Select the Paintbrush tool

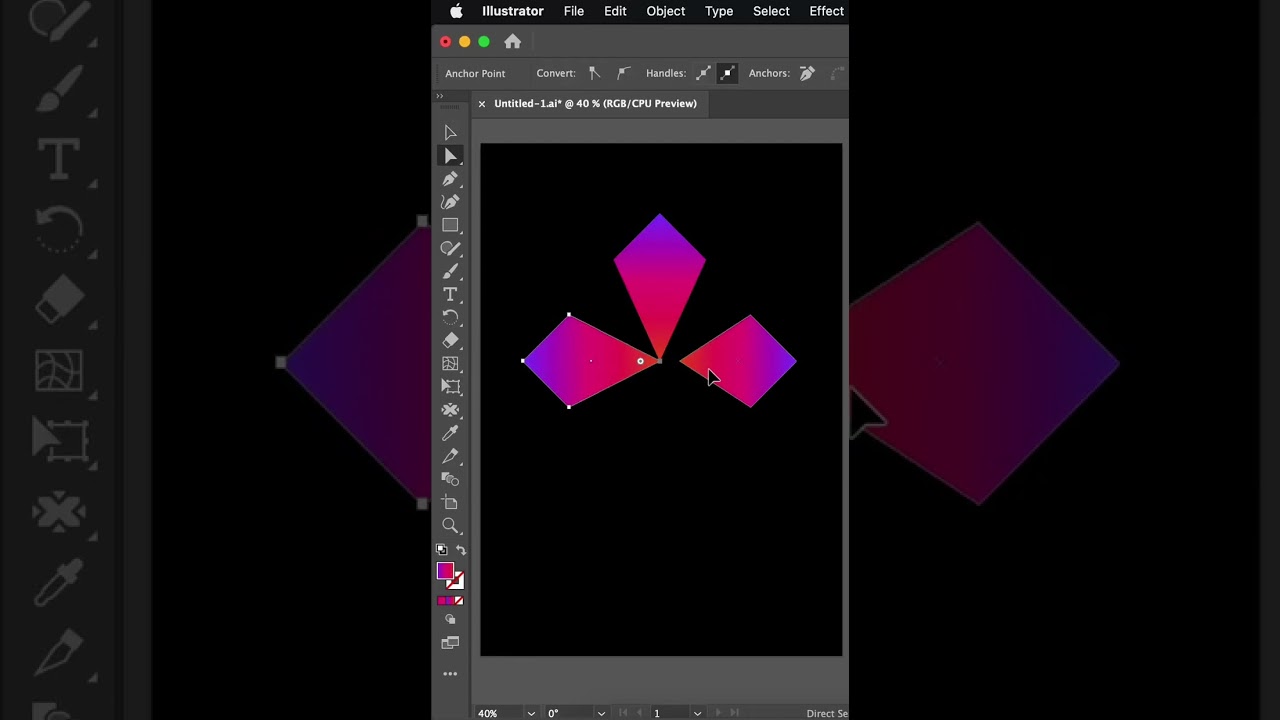[450, 271]
